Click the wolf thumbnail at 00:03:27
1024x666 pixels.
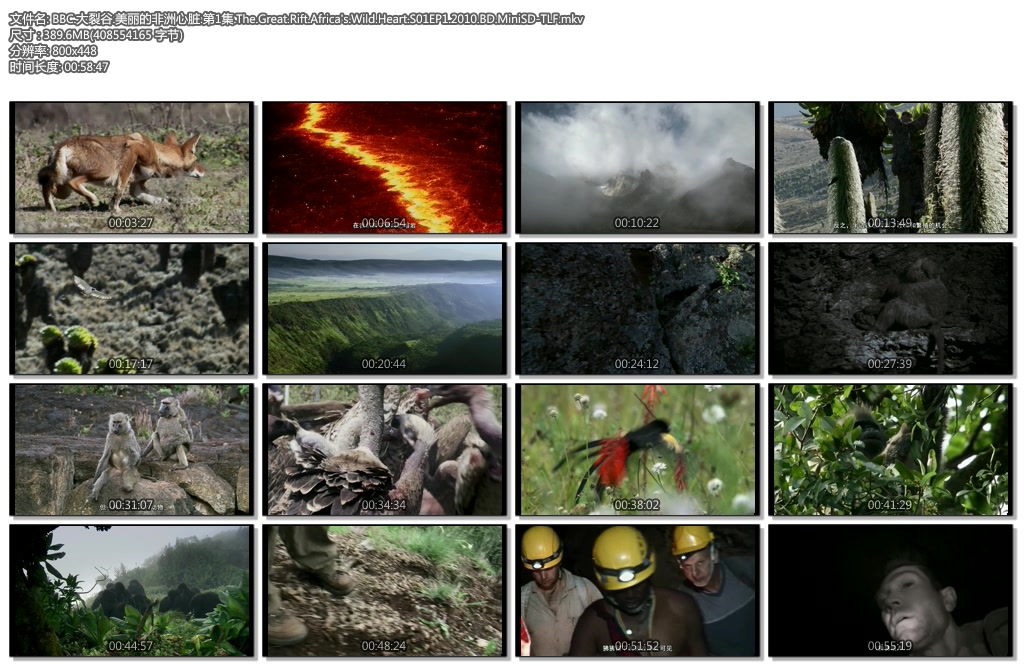click(x=131, y=167)
